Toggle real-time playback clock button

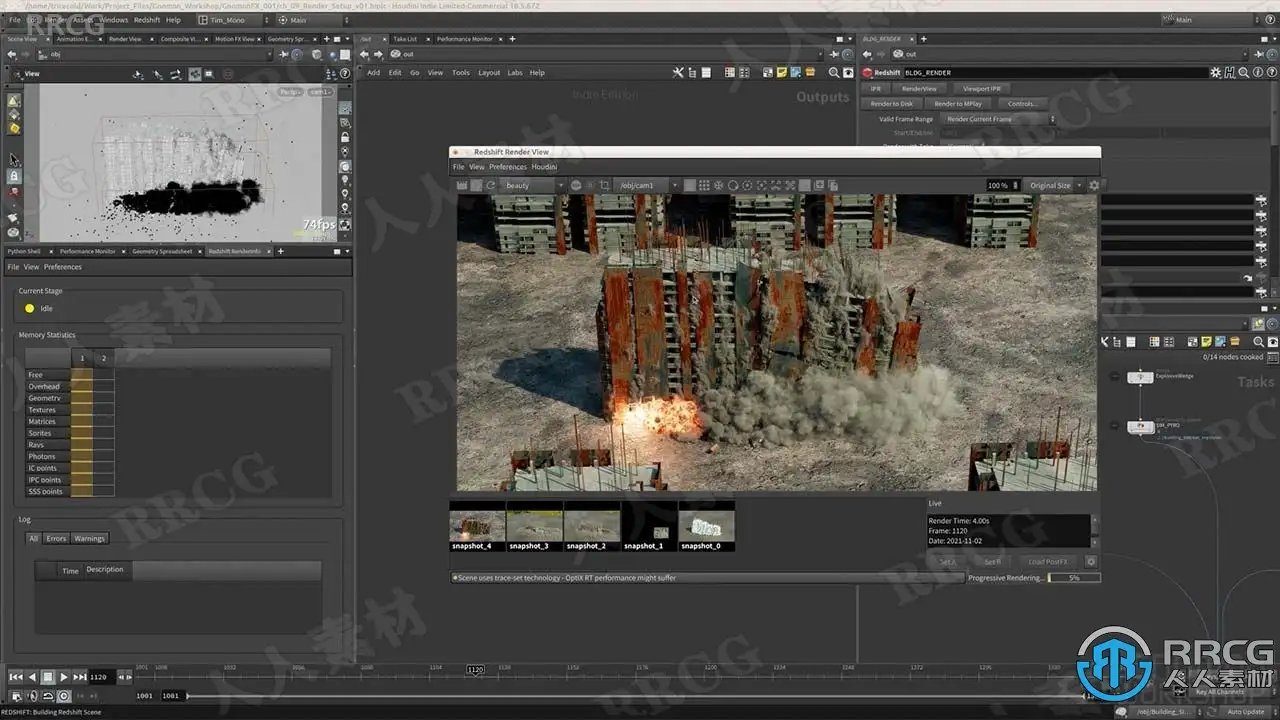click(64, 696)
